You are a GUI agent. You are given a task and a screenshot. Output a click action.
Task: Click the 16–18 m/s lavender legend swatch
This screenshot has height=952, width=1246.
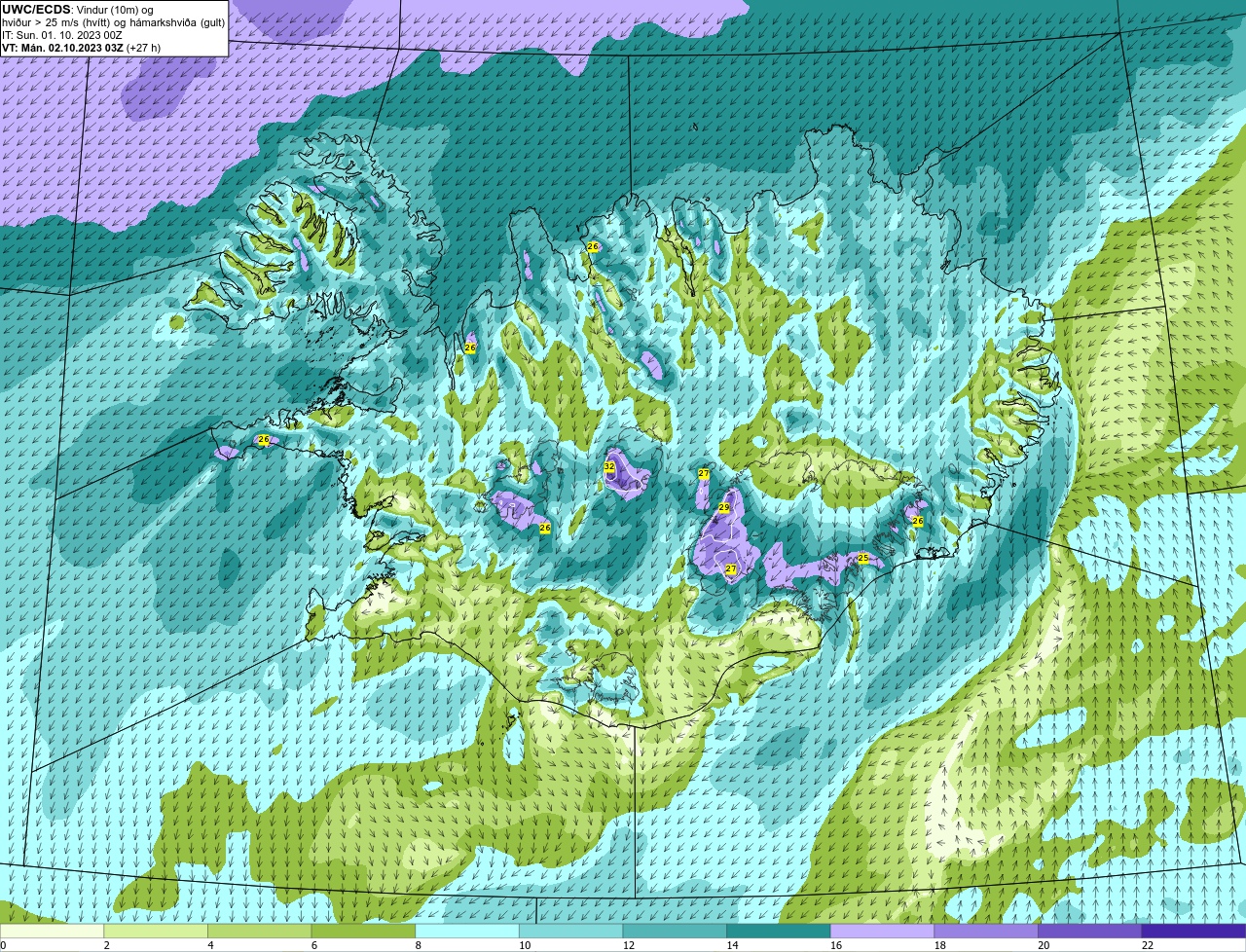(883, 932)
